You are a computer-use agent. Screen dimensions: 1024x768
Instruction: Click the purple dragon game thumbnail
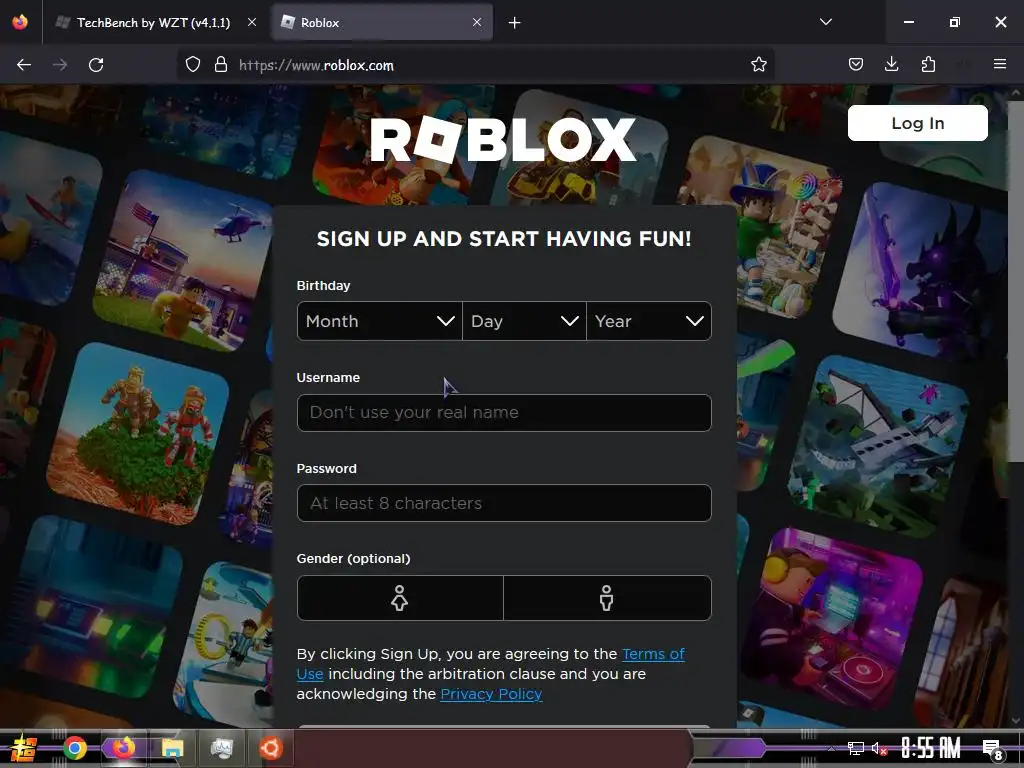coord(921,273)
